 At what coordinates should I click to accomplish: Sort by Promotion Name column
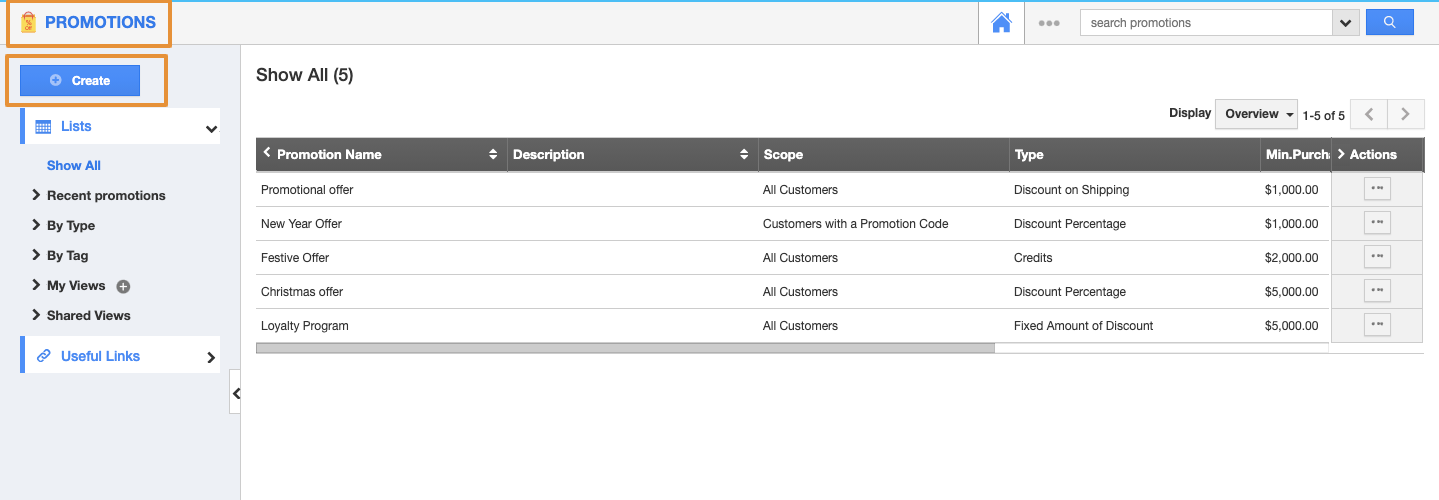point(492,154)
